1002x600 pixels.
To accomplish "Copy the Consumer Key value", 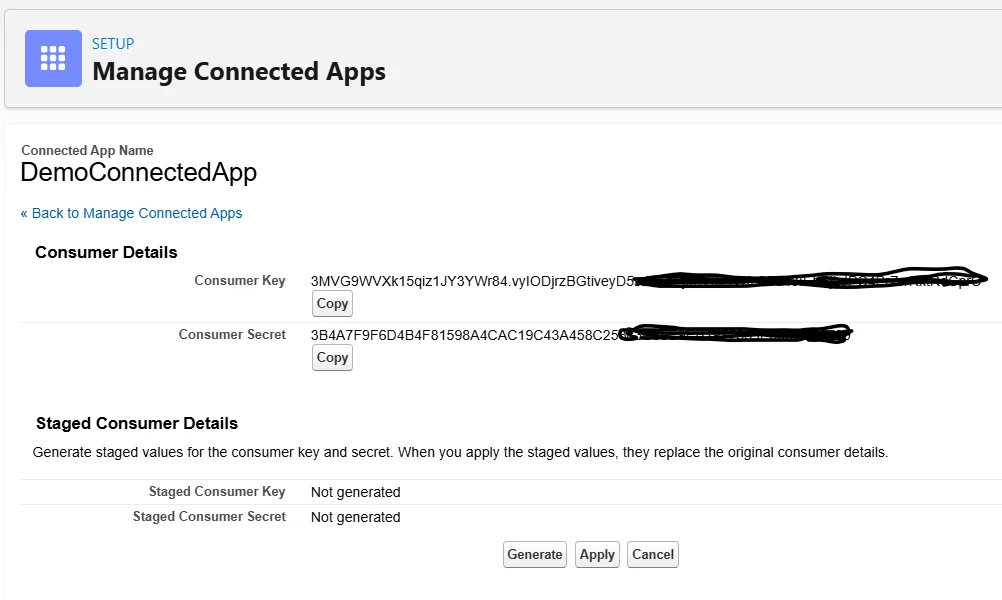I will [332, 304].
